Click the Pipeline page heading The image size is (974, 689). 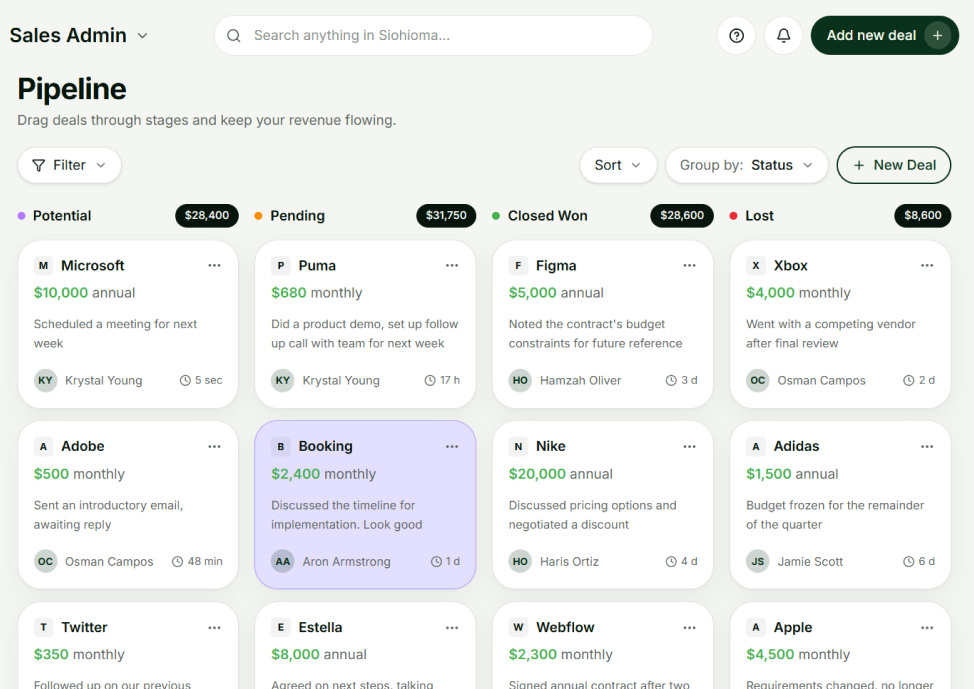[71, 89]
